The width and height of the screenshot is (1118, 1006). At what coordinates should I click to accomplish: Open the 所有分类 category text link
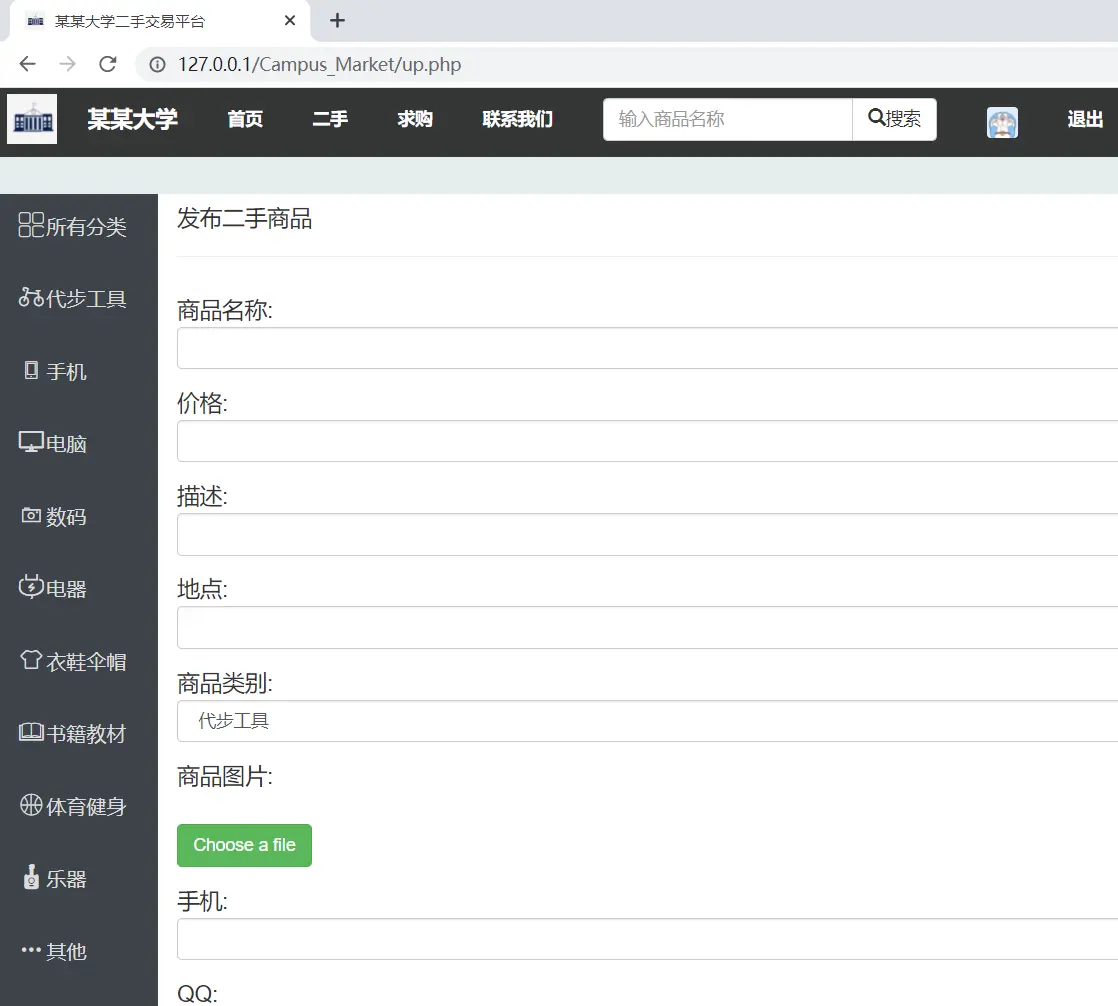[86, 227]
